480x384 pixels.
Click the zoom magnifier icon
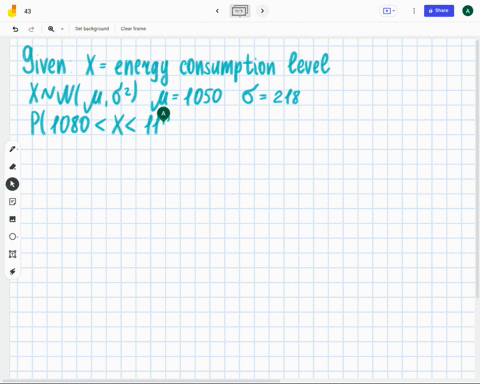51,29
